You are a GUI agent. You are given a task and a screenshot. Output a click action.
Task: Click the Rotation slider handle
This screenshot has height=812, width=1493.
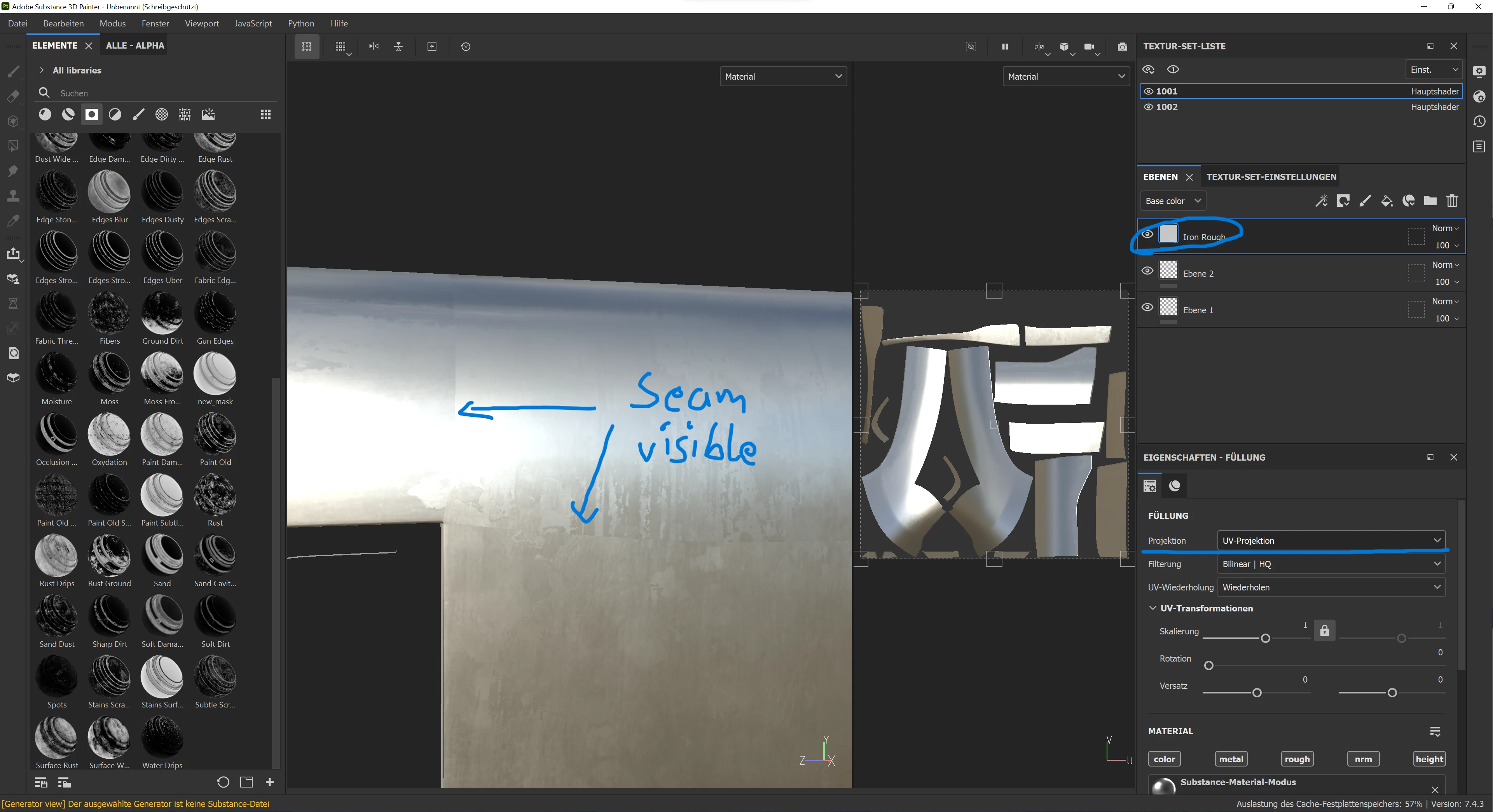click(x=1208, y=665)
